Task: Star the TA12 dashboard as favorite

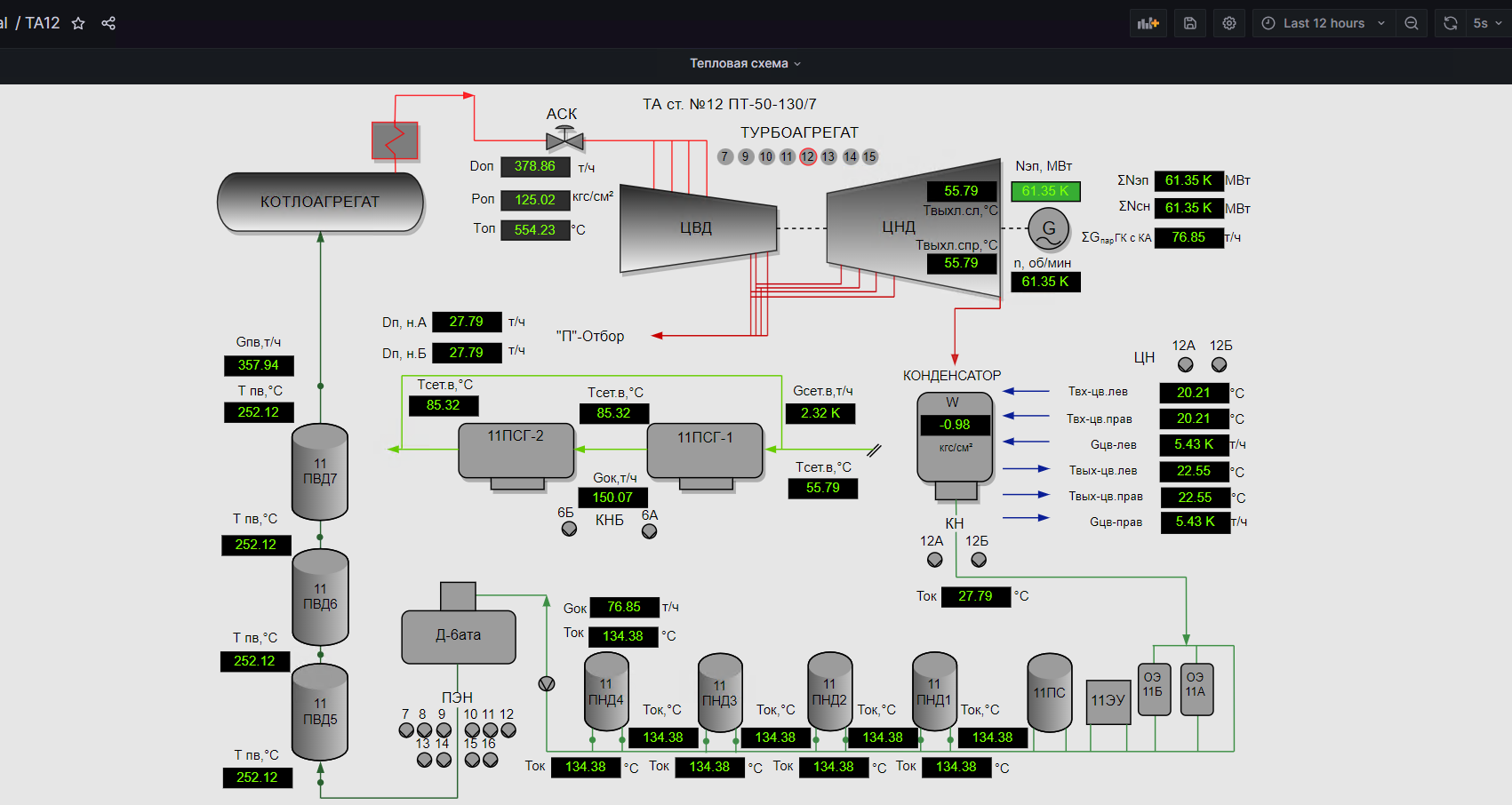Action: coord(78,23)
